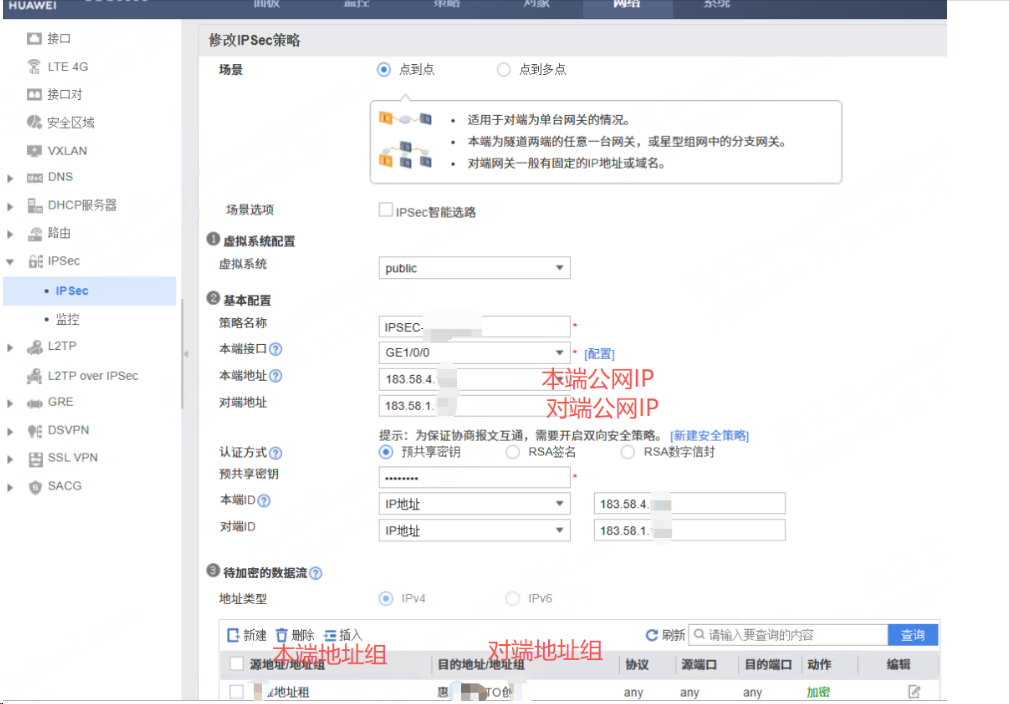The height and width of the screenshot is (704, 1009).
Task: Click the 查询 search button
Action: click(912, 635)
